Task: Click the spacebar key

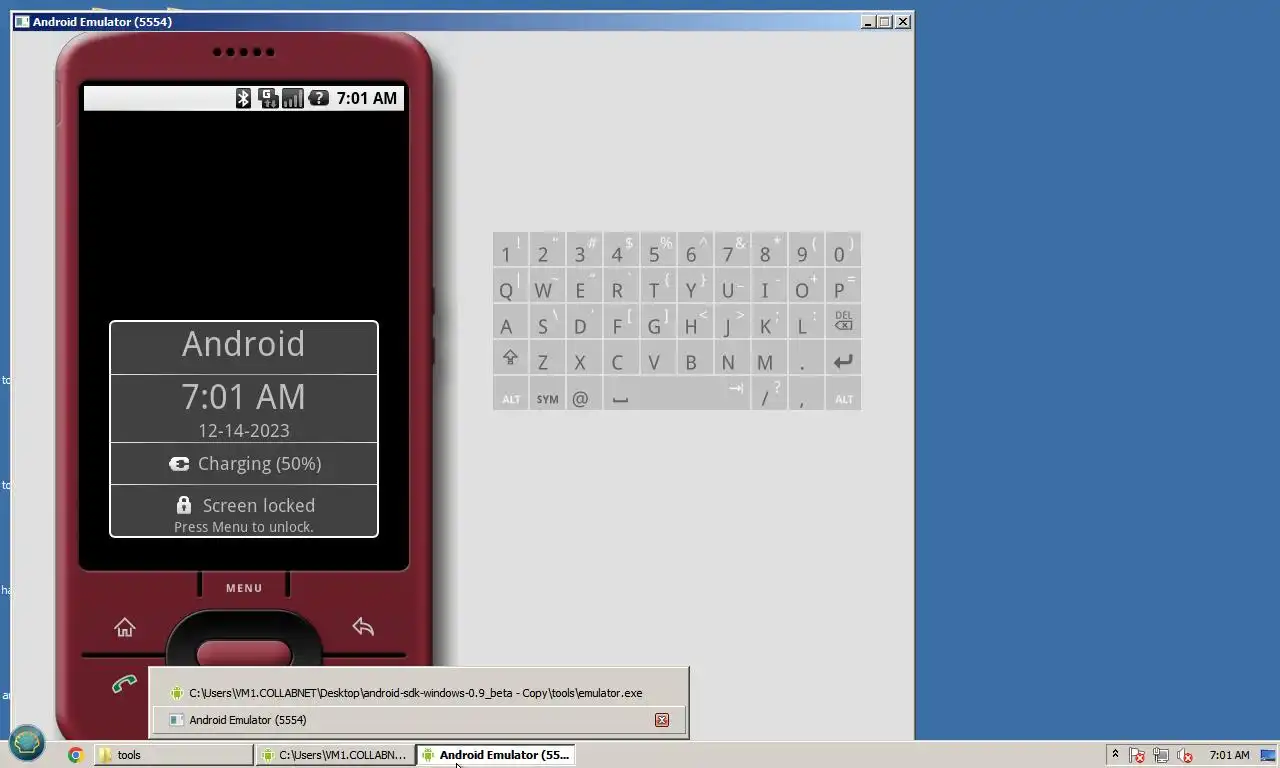Action: coord(676,394)
